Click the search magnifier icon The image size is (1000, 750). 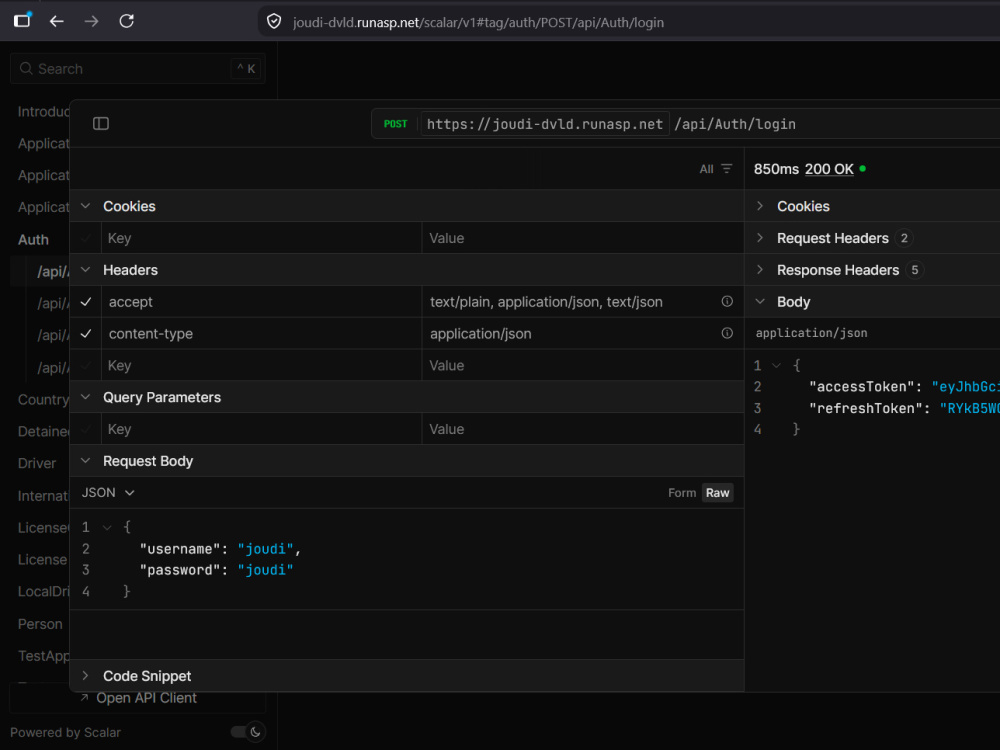click(x=26, y=69)
